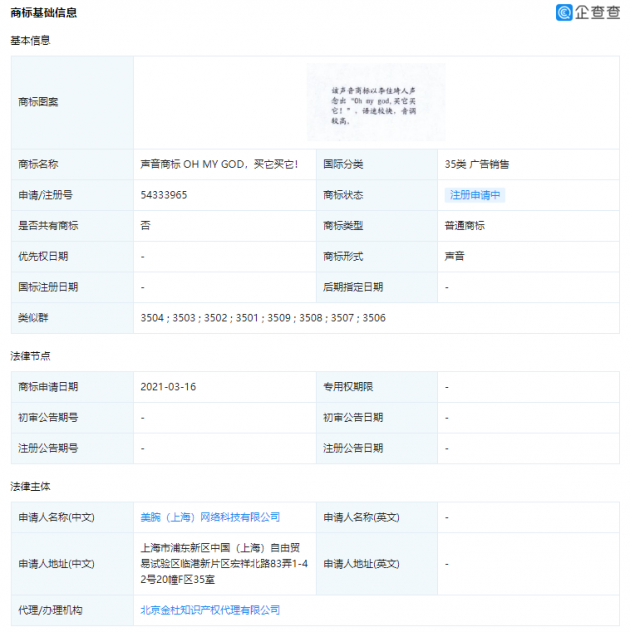Screen dimensions: 630x632
Task: Click the 申请人地址(中文) label cell
Action: coord(73,564)
